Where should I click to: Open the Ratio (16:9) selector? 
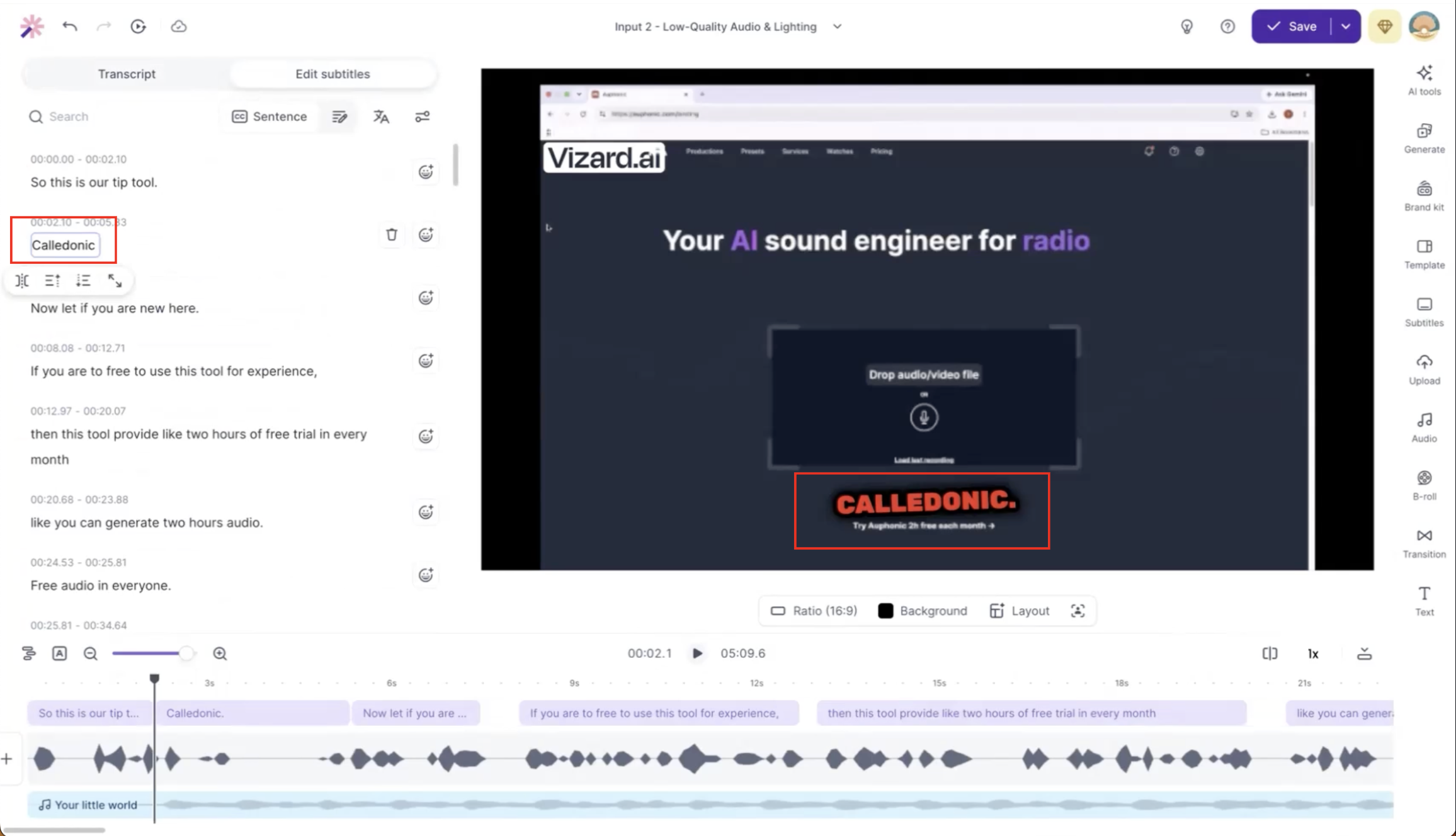tap(814, 611)
